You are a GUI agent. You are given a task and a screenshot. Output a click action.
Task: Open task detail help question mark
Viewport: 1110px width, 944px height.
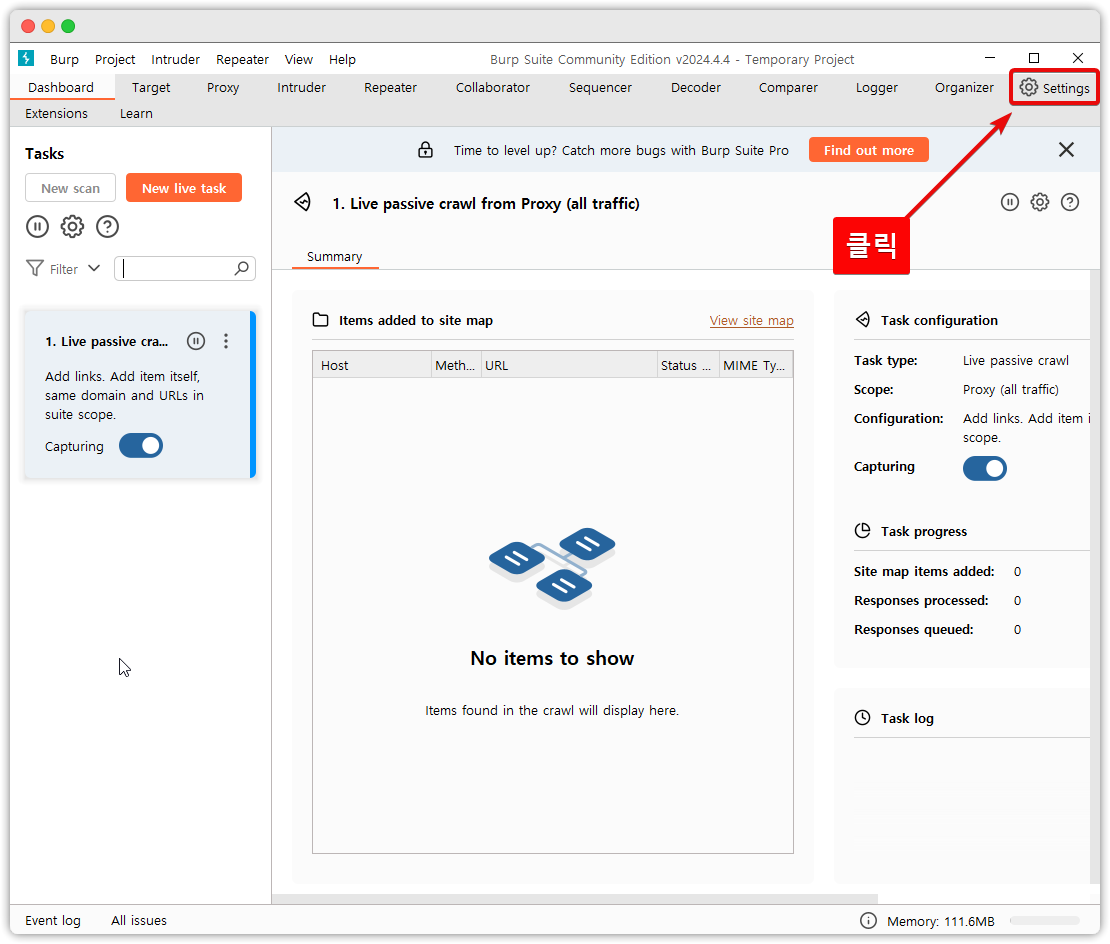(1070, 202)
